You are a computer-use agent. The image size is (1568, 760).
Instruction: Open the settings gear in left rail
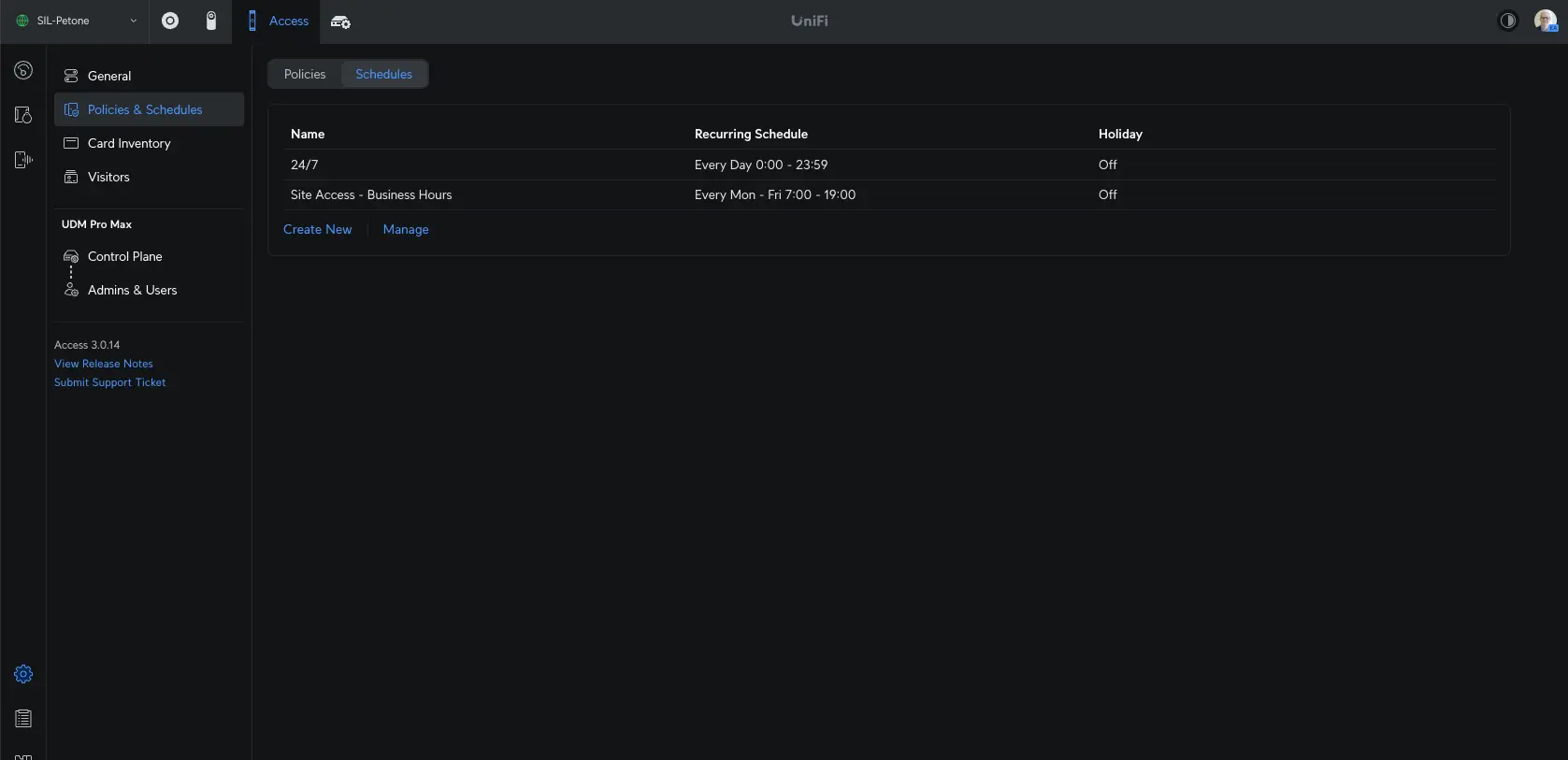pyautogui.click(x=23, y=674)
